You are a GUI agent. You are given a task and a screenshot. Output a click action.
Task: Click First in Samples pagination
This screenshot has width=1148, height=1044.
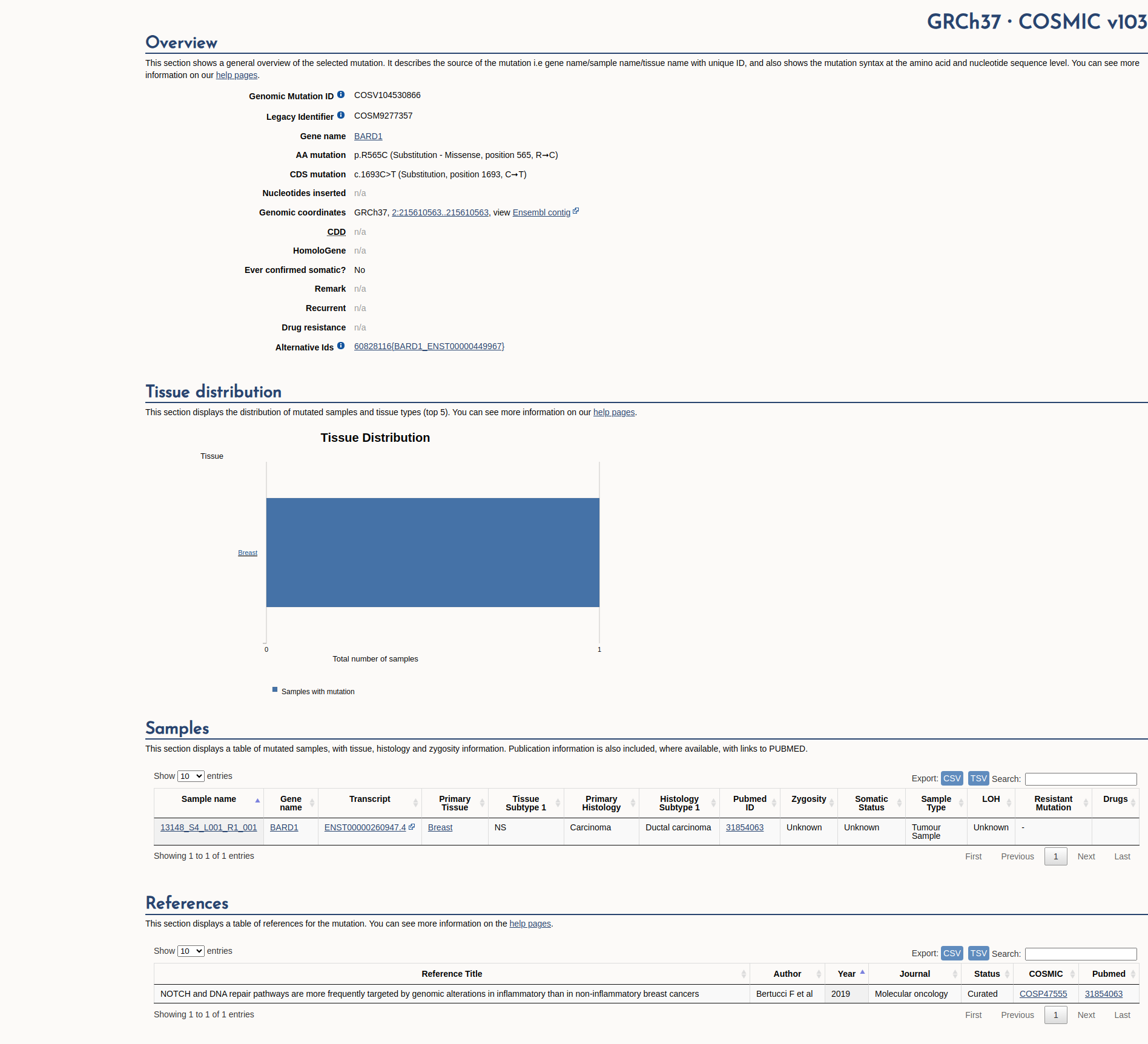click(x=974, y=856)
